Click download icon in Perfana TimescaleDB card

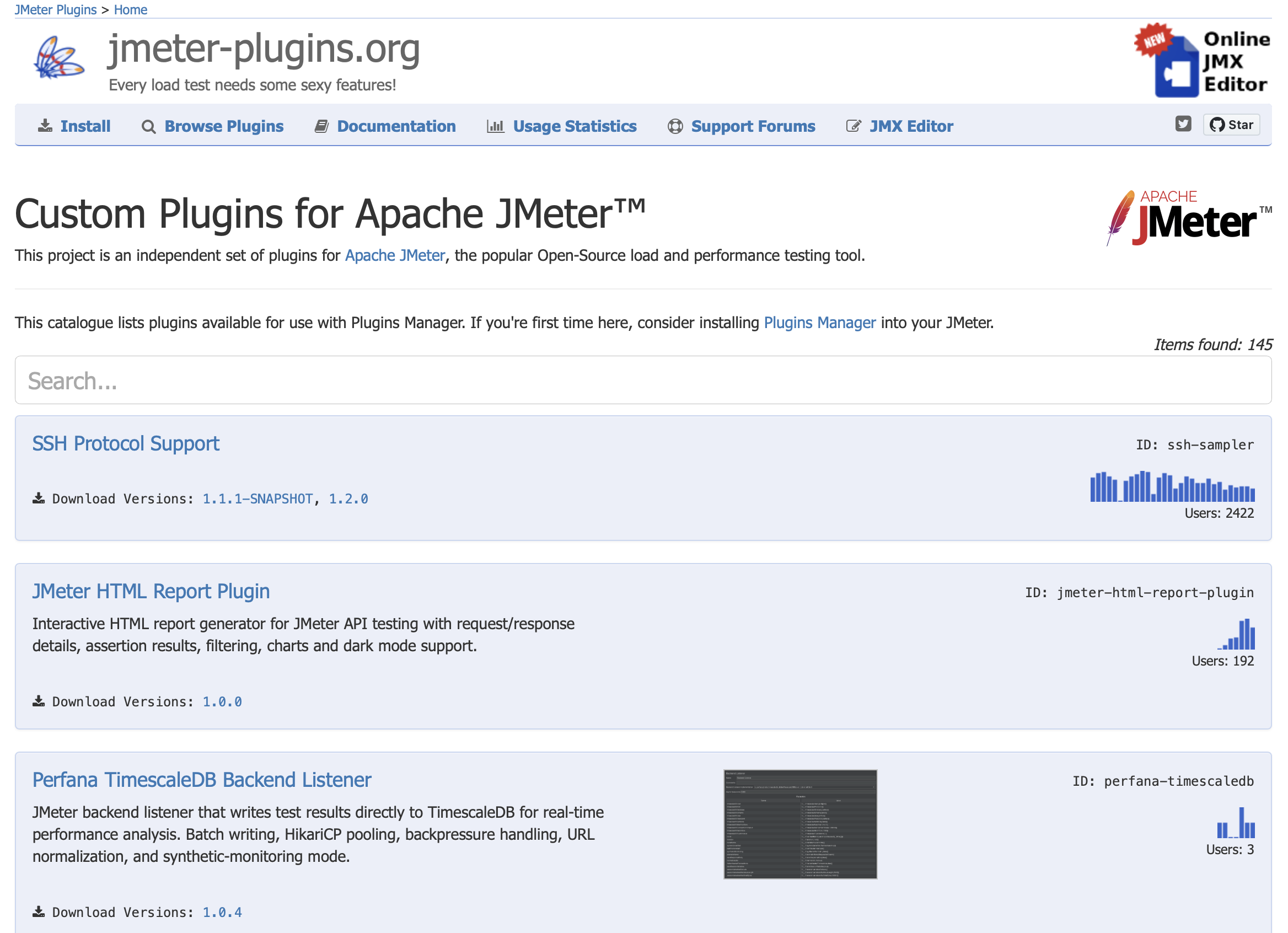click(x=39, y=912)
